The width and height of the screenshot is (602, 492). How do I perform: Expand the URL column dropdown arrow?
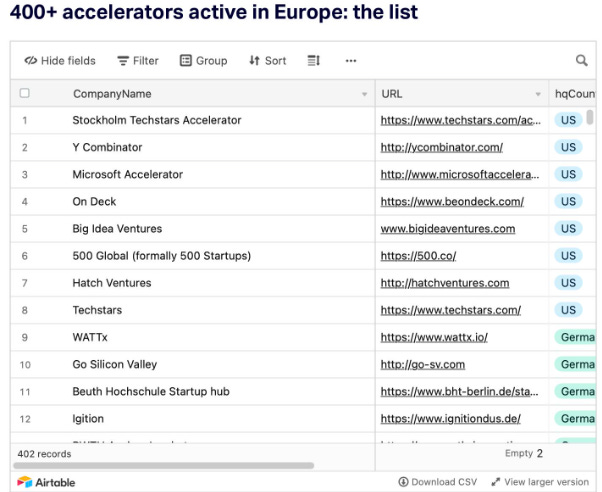[x=538, y=94]
